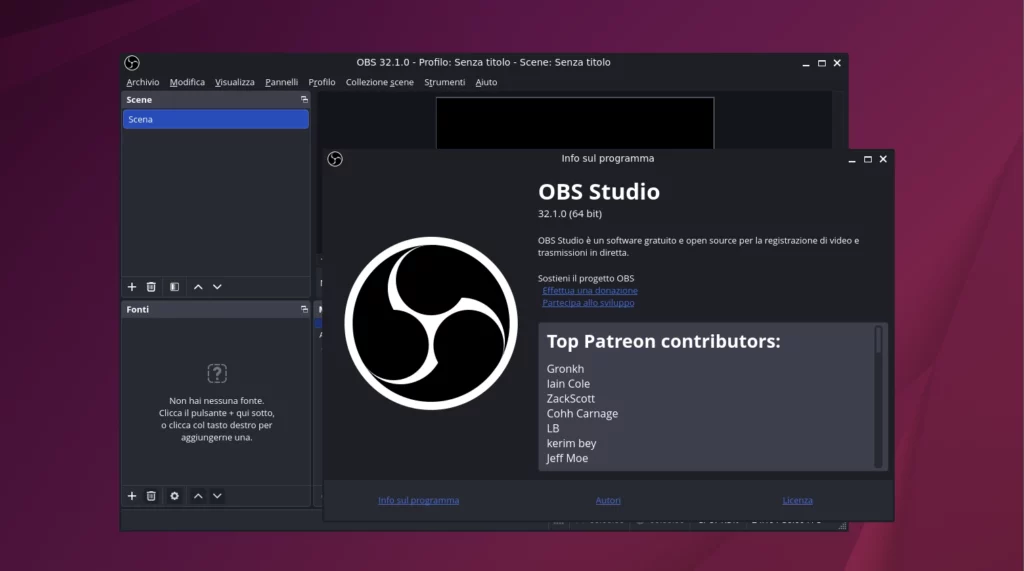Minimize the OBS main window

pyautogui.click(x=806, y=63)
